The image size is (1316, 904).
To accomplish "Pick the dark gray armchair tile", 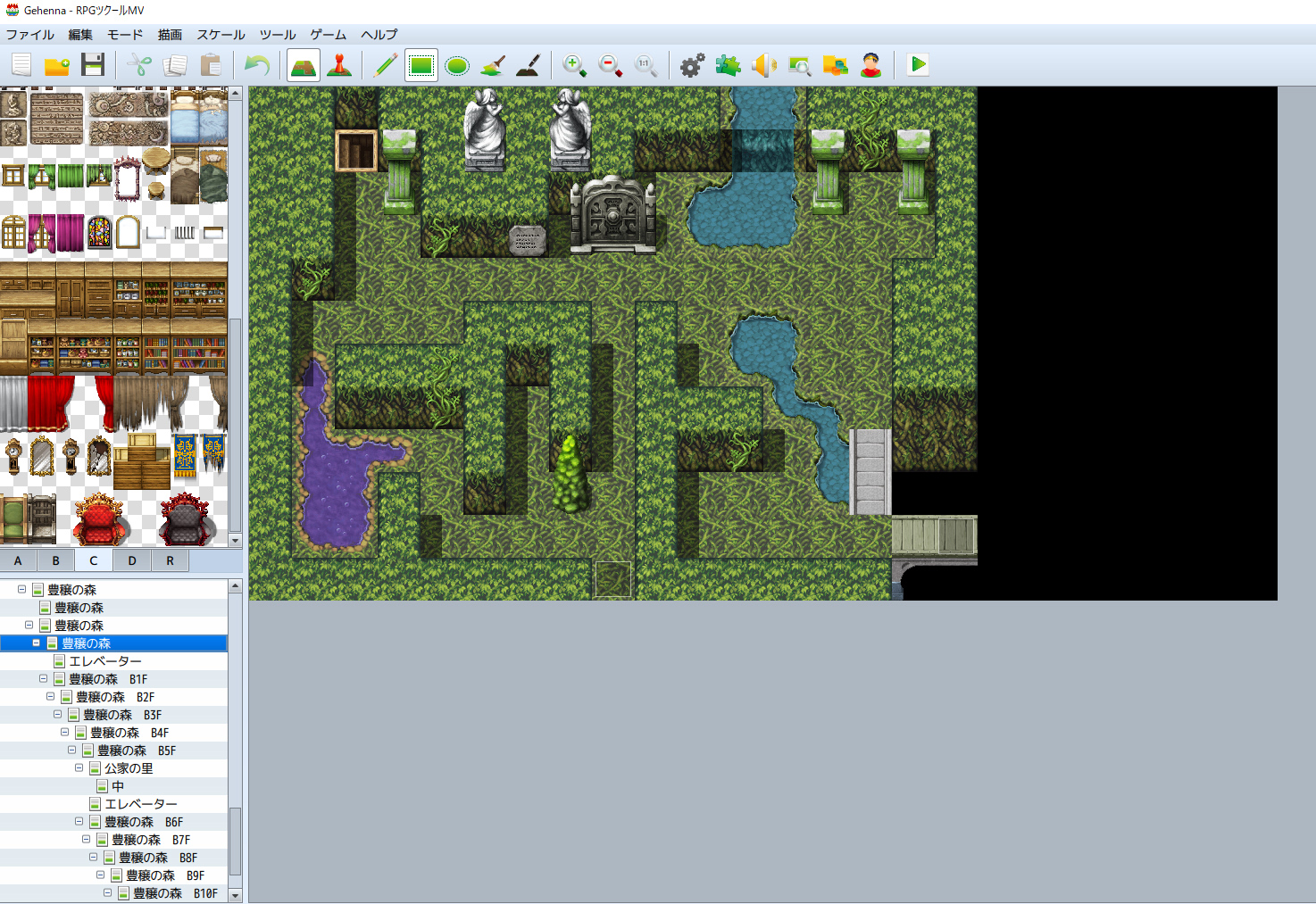I will point(185,518).
